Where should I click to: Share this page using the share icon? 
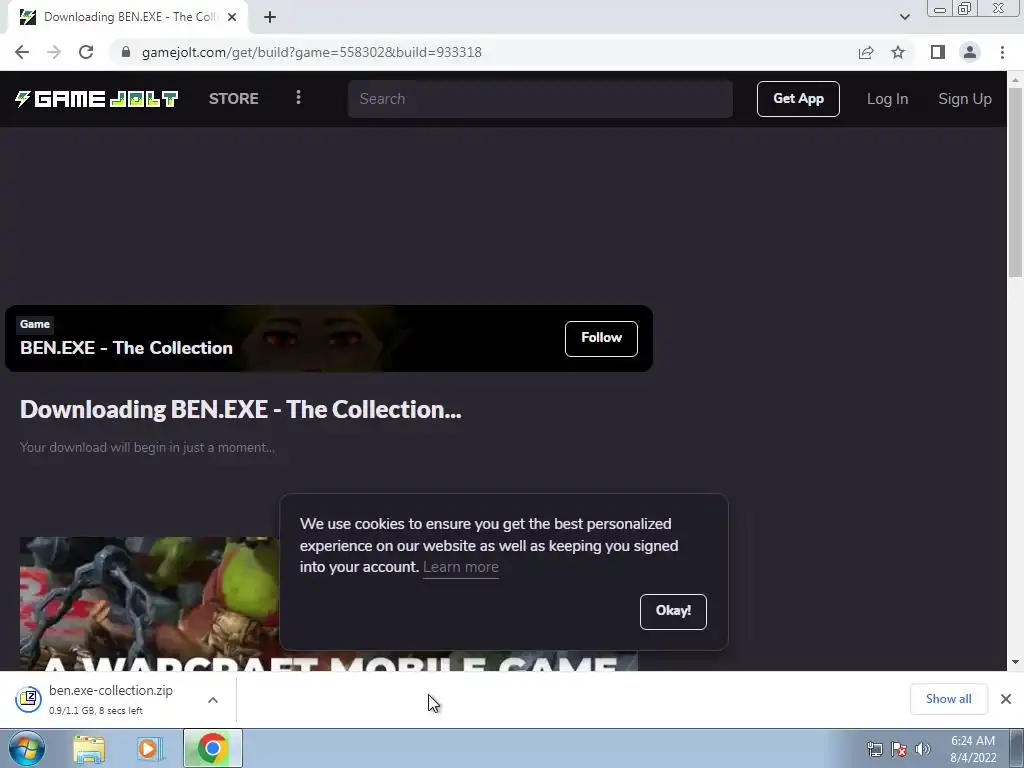point(866,52)
